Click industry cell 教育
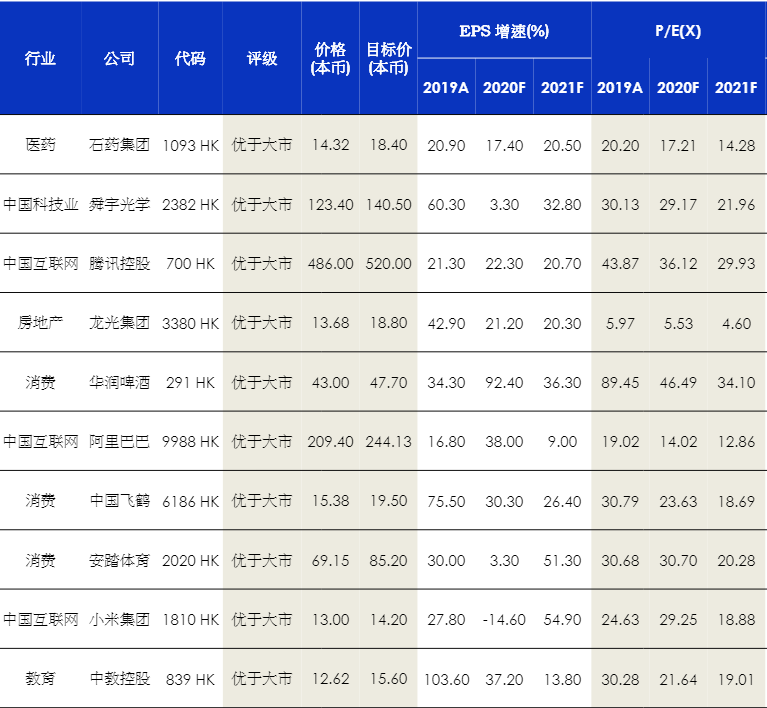 pyautogui.click(x=40, y=679)
